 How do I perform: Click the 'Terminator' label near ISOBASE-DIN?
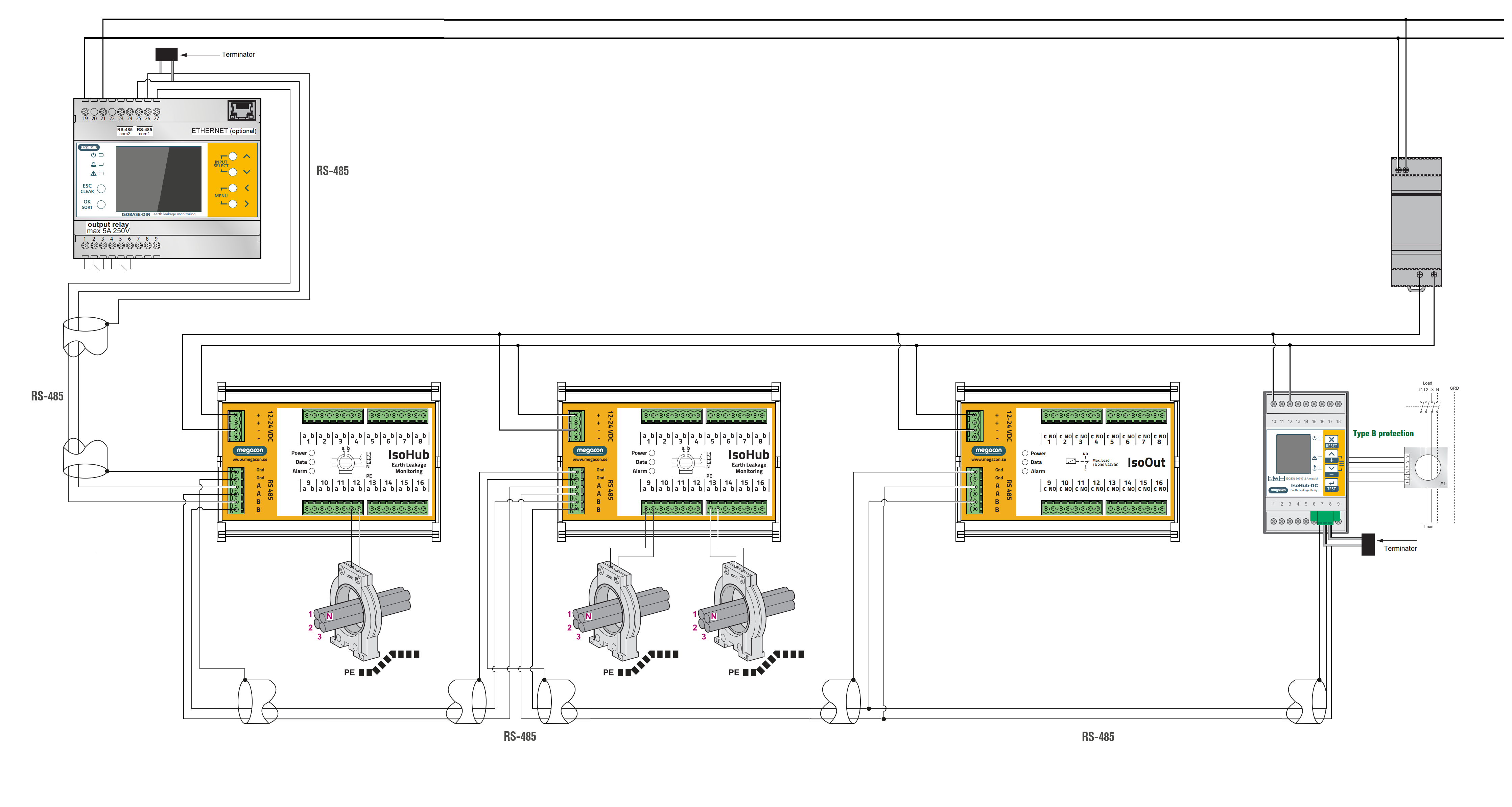[x=238, y=54]
